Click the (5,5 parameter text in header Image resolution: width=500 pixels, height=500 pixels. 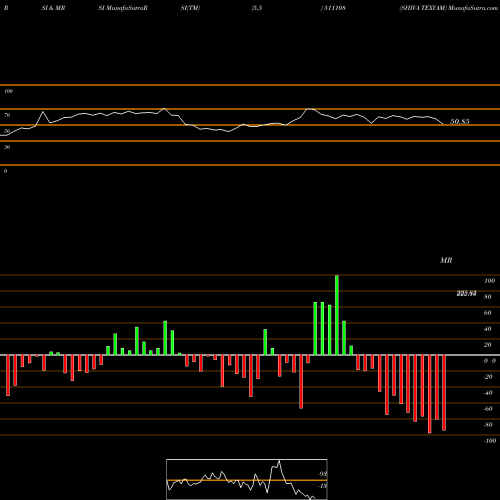[x=257, y=8]
